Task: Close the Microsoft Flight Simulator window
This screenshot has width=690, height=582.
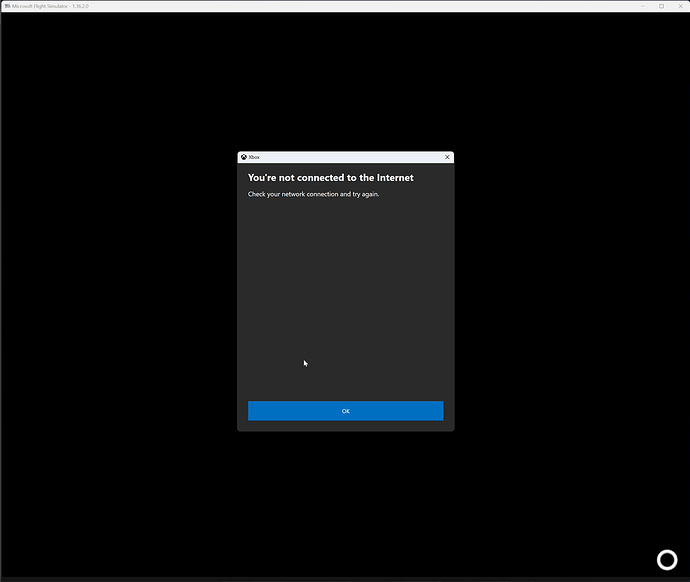Action: click(x=680, y=6)
